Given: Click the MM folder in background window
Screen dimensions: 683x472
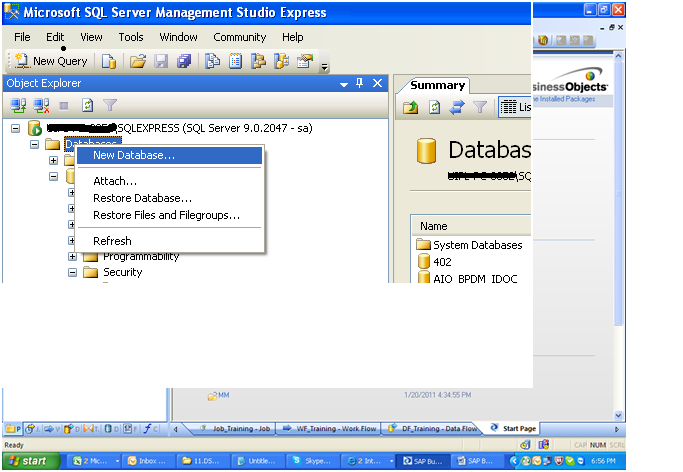Looking at the screenshot, I should click(218, 395).
